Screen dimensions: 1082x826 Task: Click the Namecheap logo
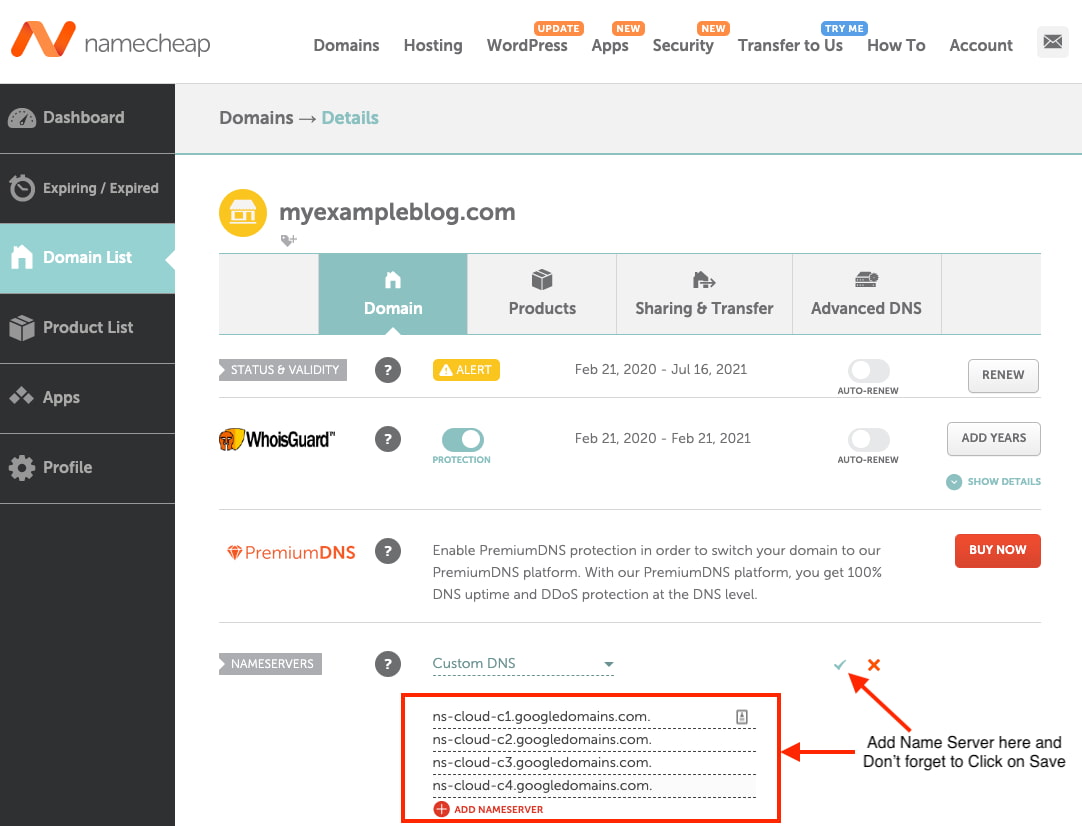(110, 40)
